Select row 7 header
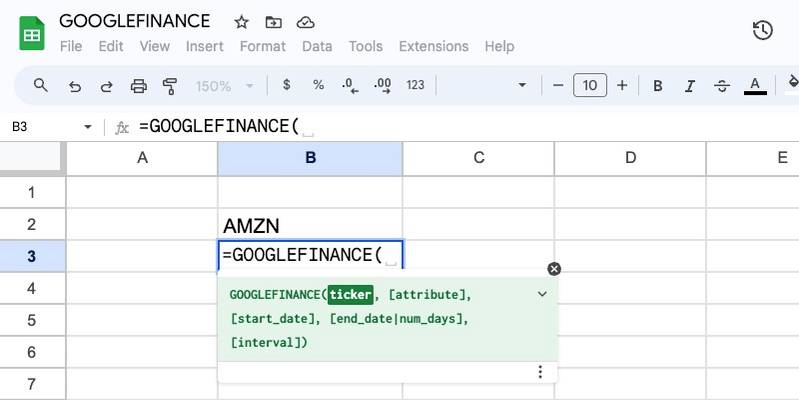The image size is (799, 400). tap(32, 384)
